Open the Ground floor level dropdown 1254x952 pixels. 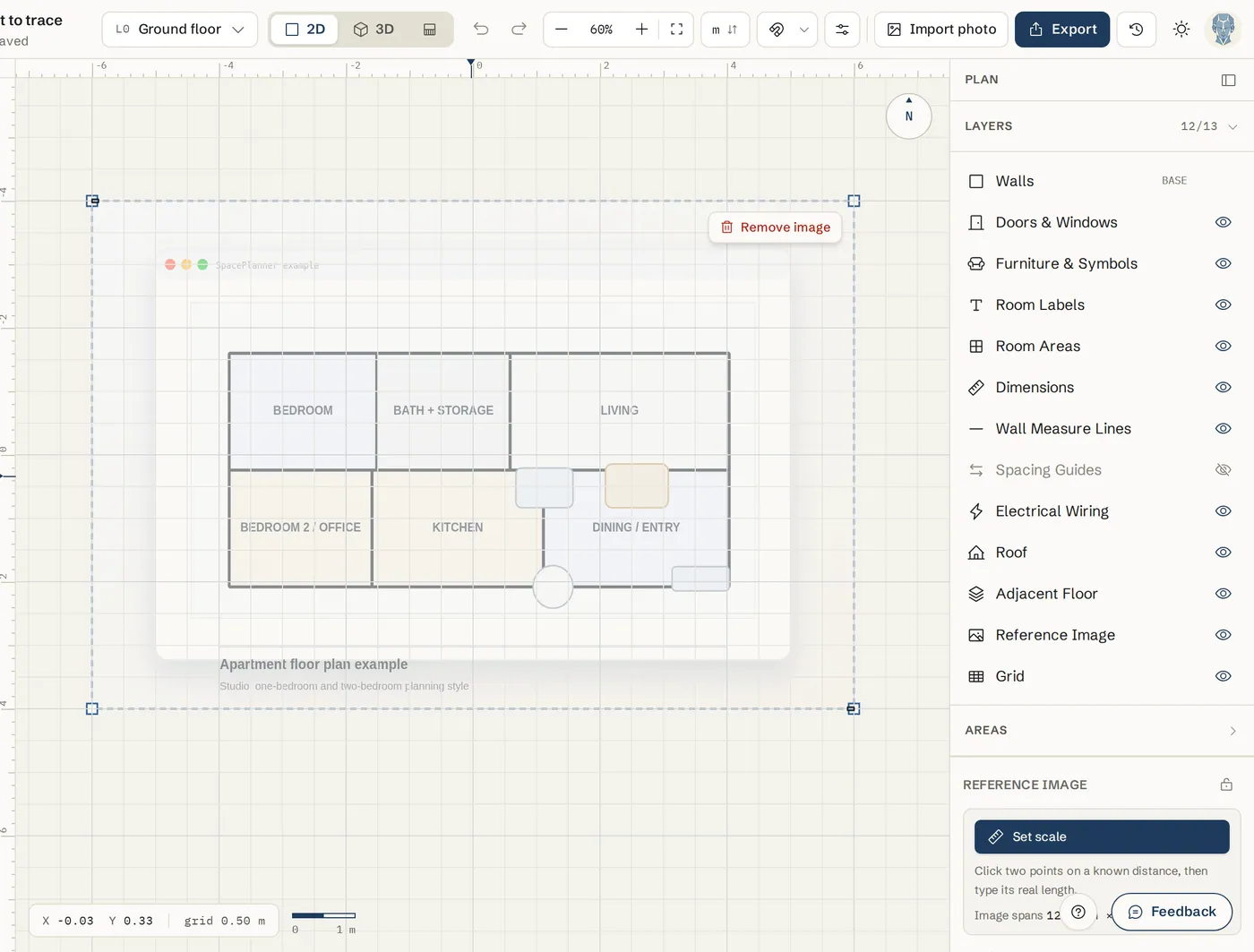180,30
